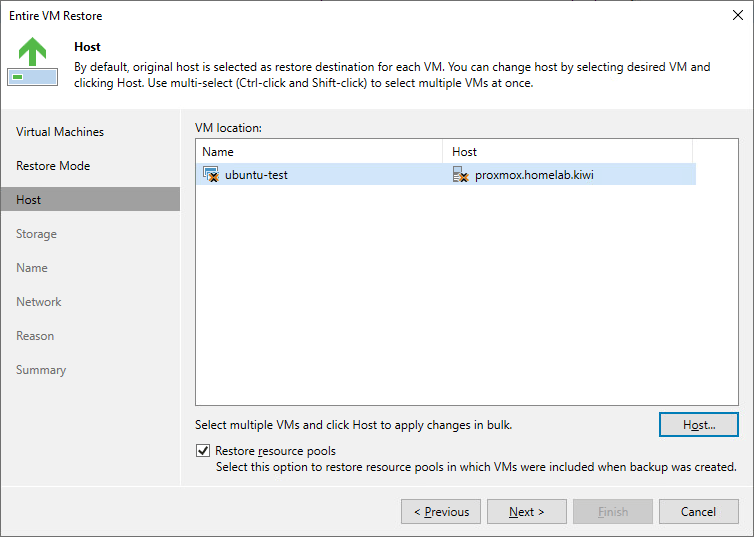Viewport: 754px width, 537px height.
Task: Go back with Previous button
Action: [x=441, y=512]
